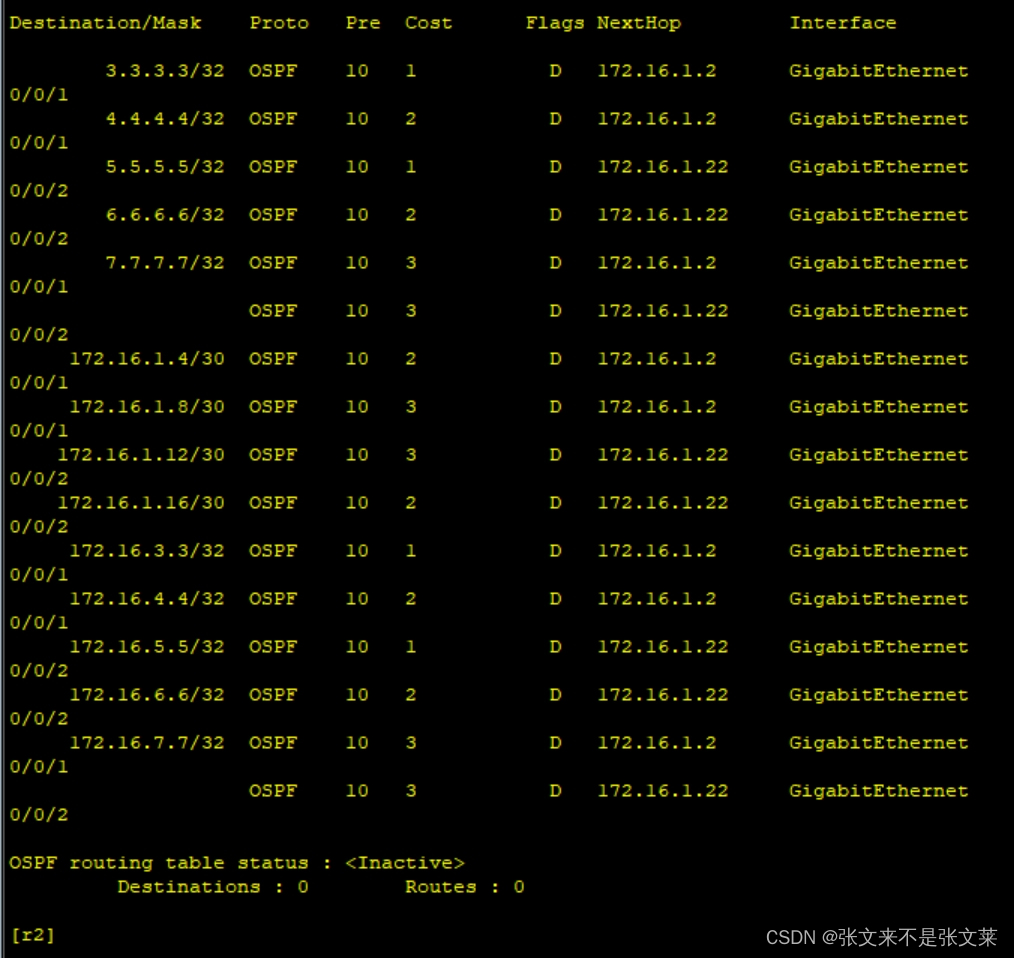Click the NextHop column header
The image size is (1014, 958).
point(639,22)
